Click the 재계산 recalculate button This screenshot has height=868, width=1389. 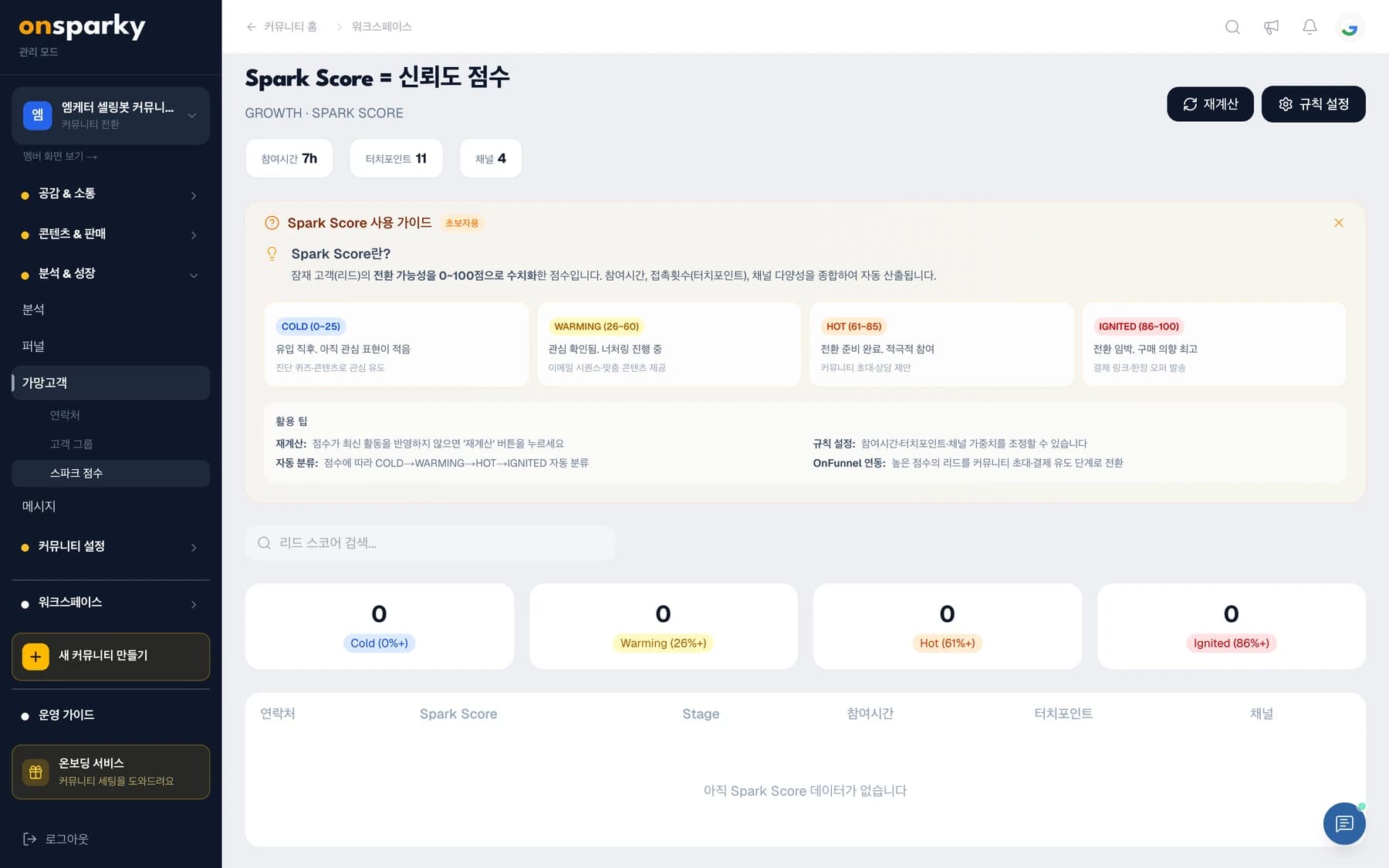(1210, 104)
